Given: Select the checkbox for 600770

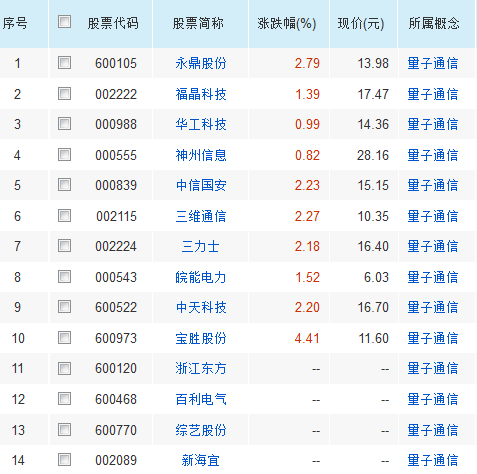Looking at the screenshot, I should click(64, 430).
